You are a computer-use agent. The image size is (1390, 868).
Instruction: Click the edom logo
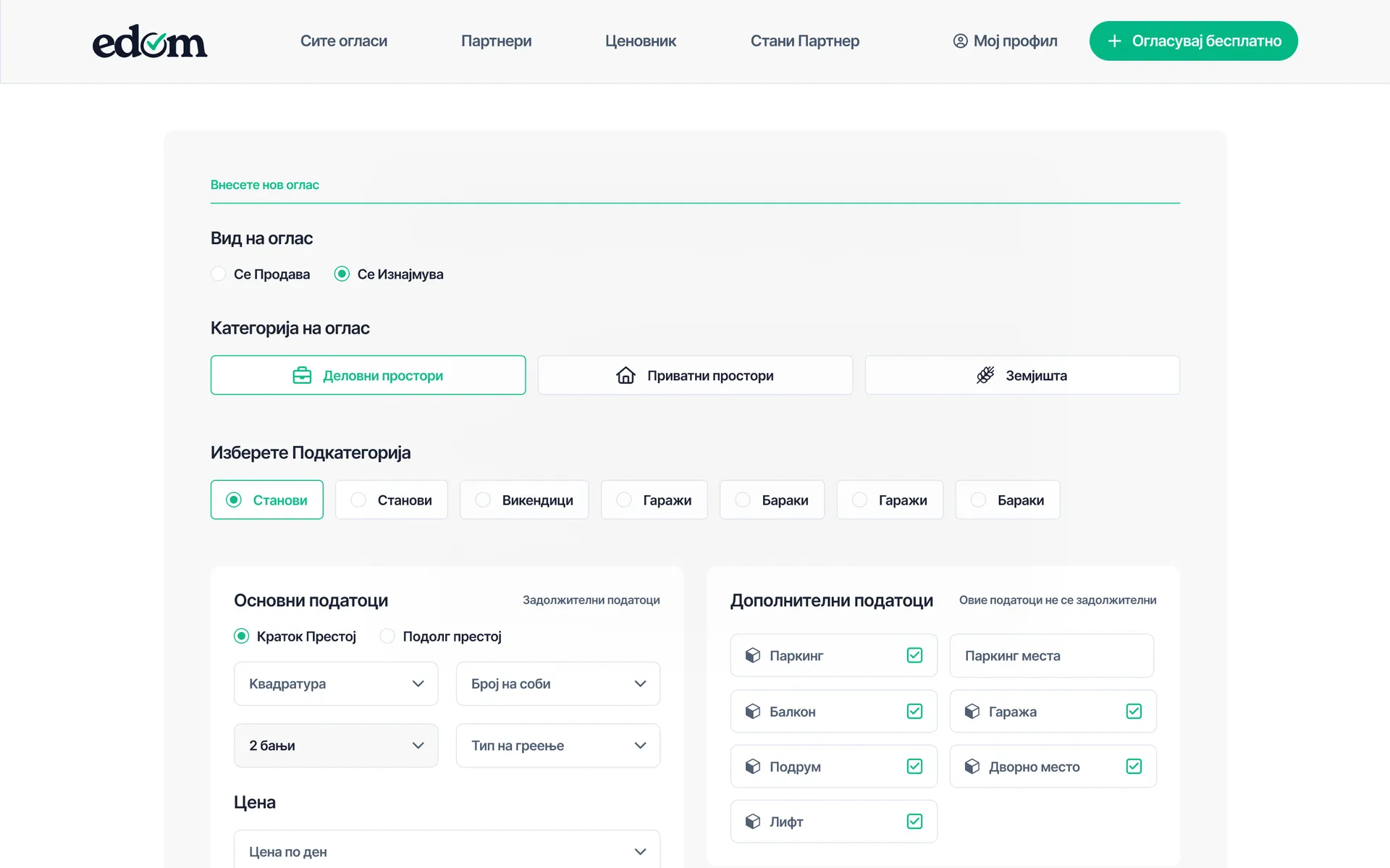pyautogui.click(x=150, y=41)
